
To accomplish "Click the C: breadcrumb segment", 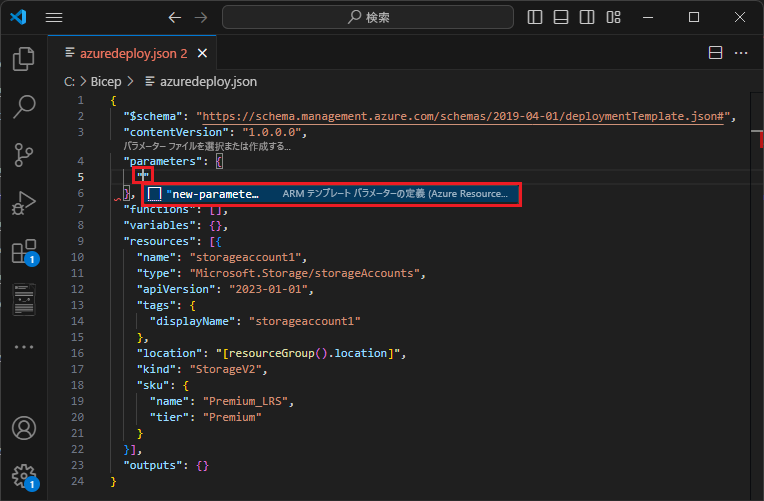I will (69, 81).
